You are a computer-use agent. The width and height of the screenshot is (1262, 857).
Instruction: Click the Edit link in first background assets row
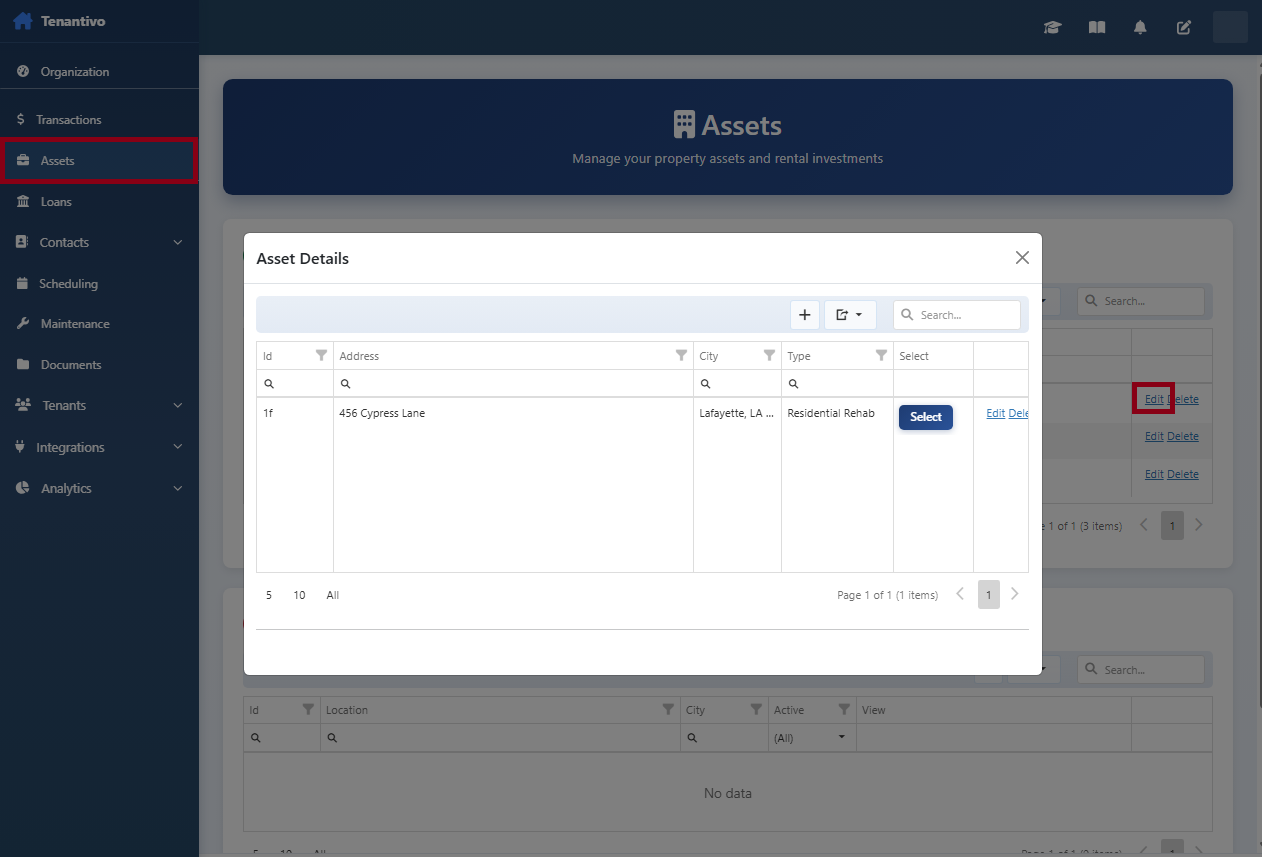coord(1154,399)
